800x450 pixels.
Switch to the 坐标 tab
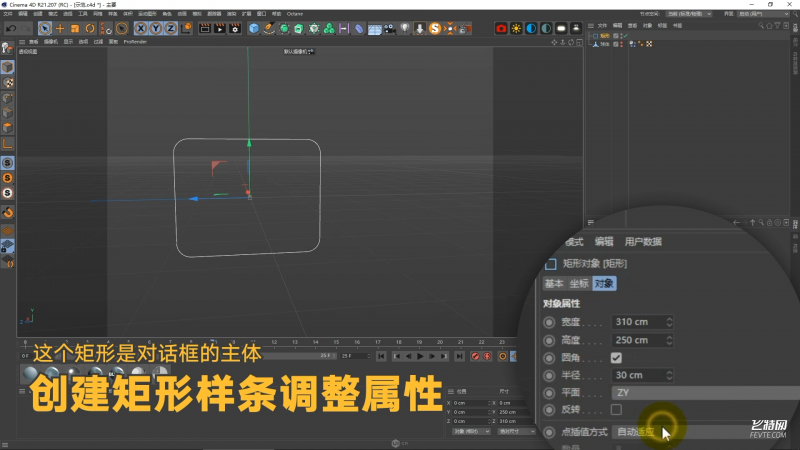(579, 284)
